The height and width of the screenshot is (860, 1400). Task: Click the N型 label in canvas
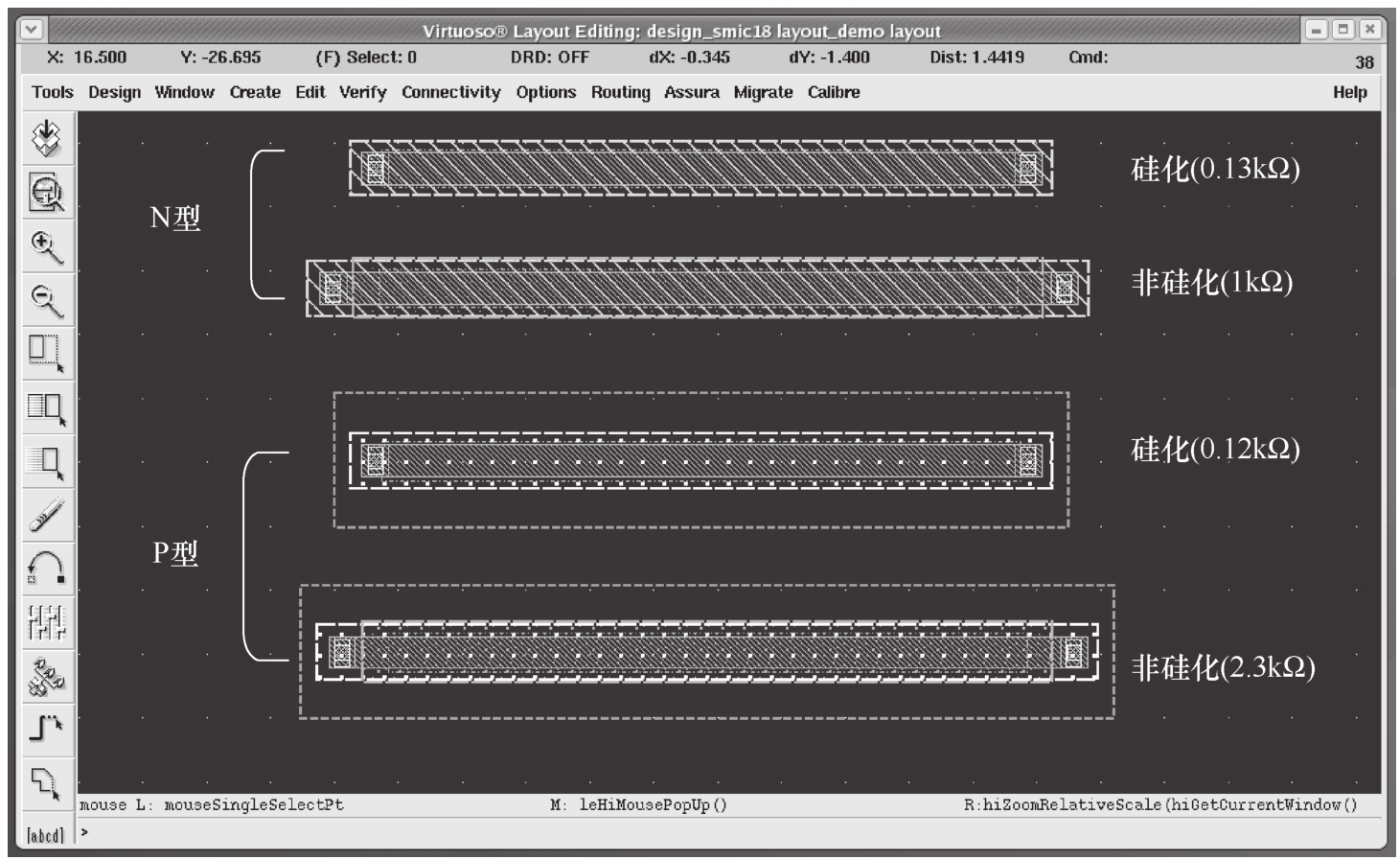tap(175, 219)
